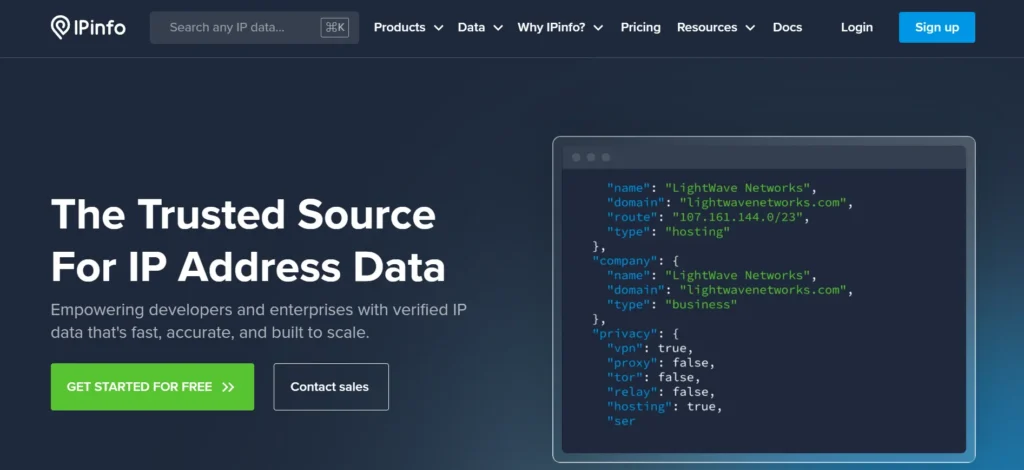
Task: Click the "tor": false code line
Action: point(654,377)
